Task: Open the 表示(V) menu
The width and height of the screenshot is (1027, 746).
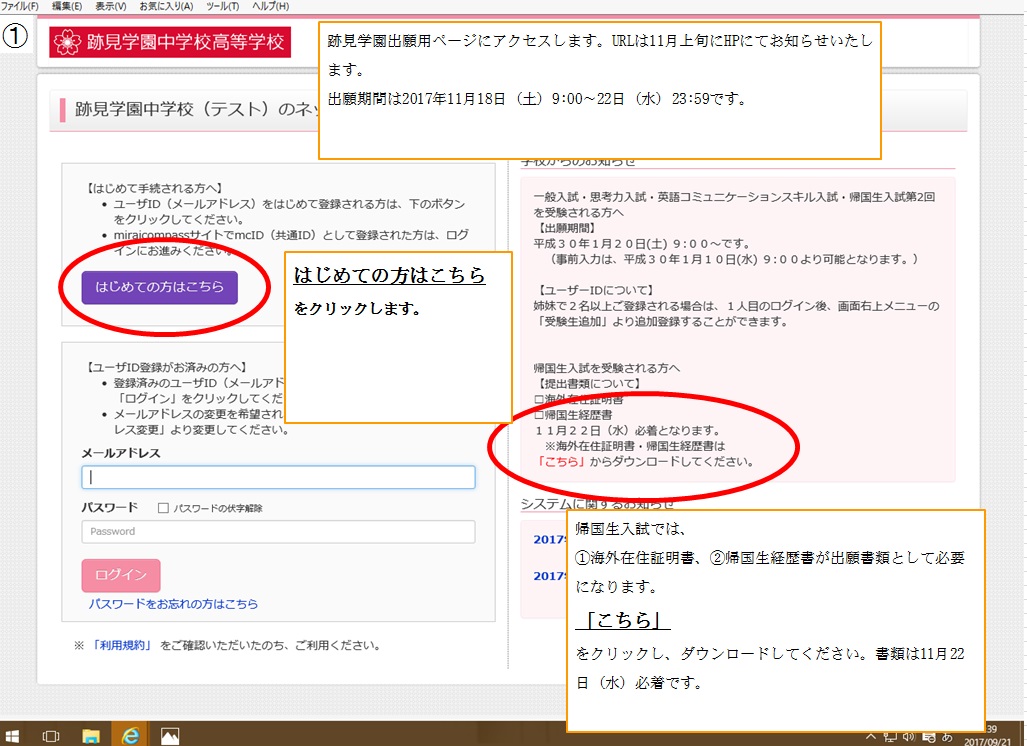Action: pyautogui.click(x=110, y=7)
